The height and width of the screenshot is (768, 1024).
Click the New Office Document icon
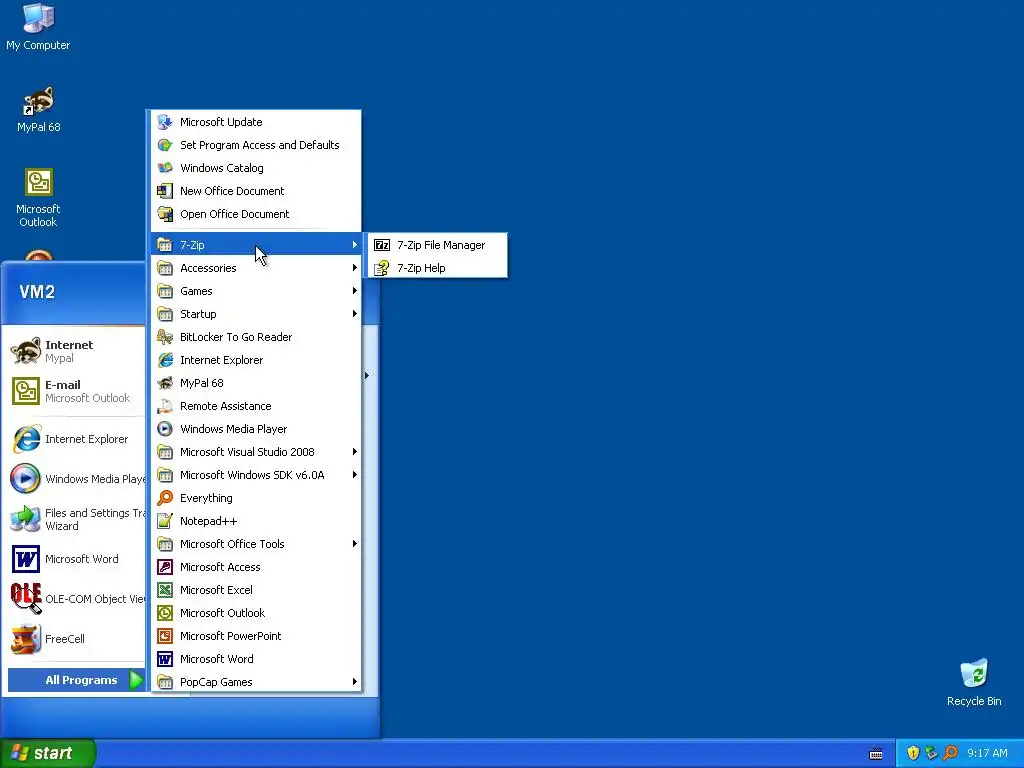(x=165, y=191)
